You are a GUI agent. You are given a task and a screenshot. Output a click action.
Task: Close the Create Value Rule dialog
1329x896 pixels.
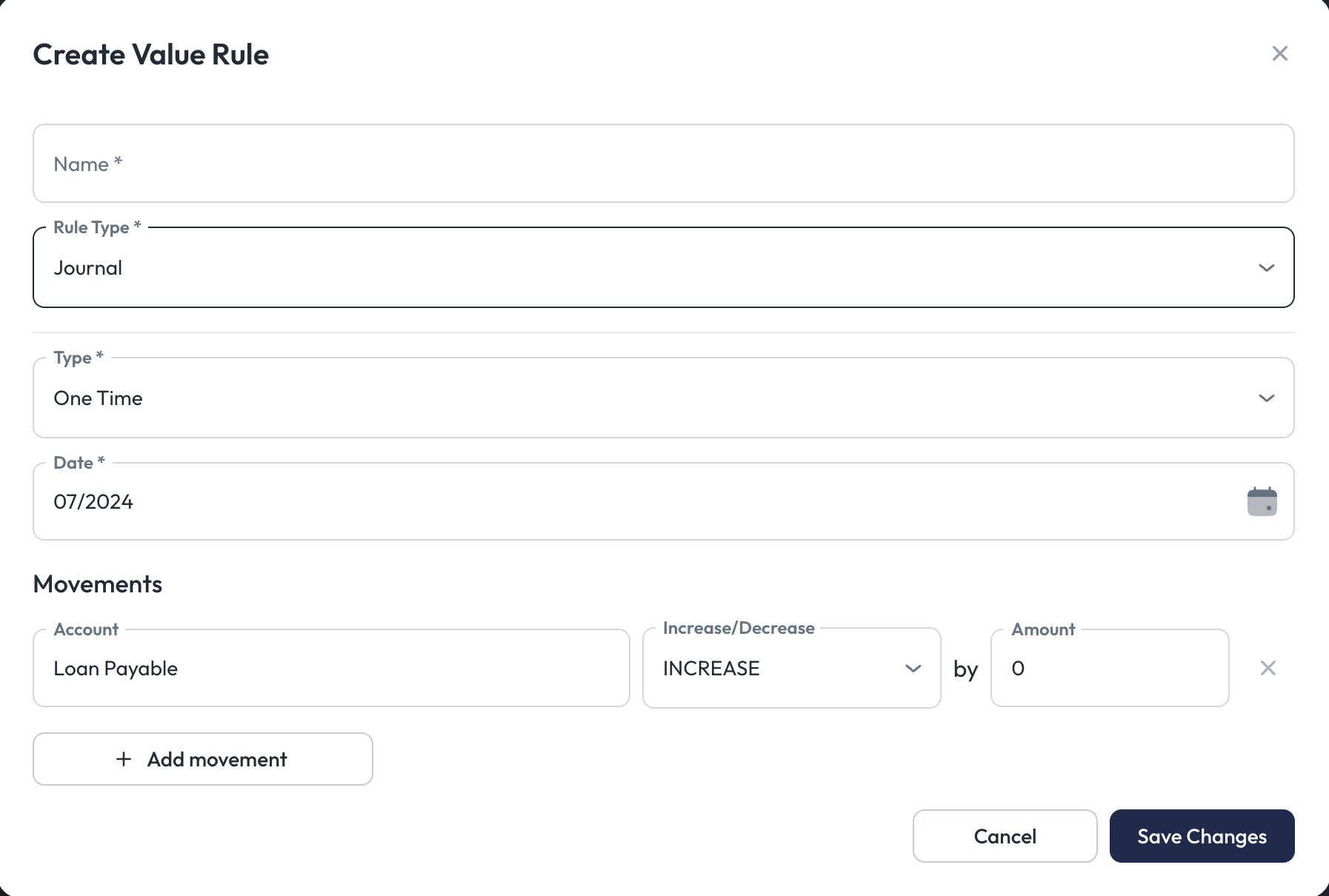pos(1279,53)
